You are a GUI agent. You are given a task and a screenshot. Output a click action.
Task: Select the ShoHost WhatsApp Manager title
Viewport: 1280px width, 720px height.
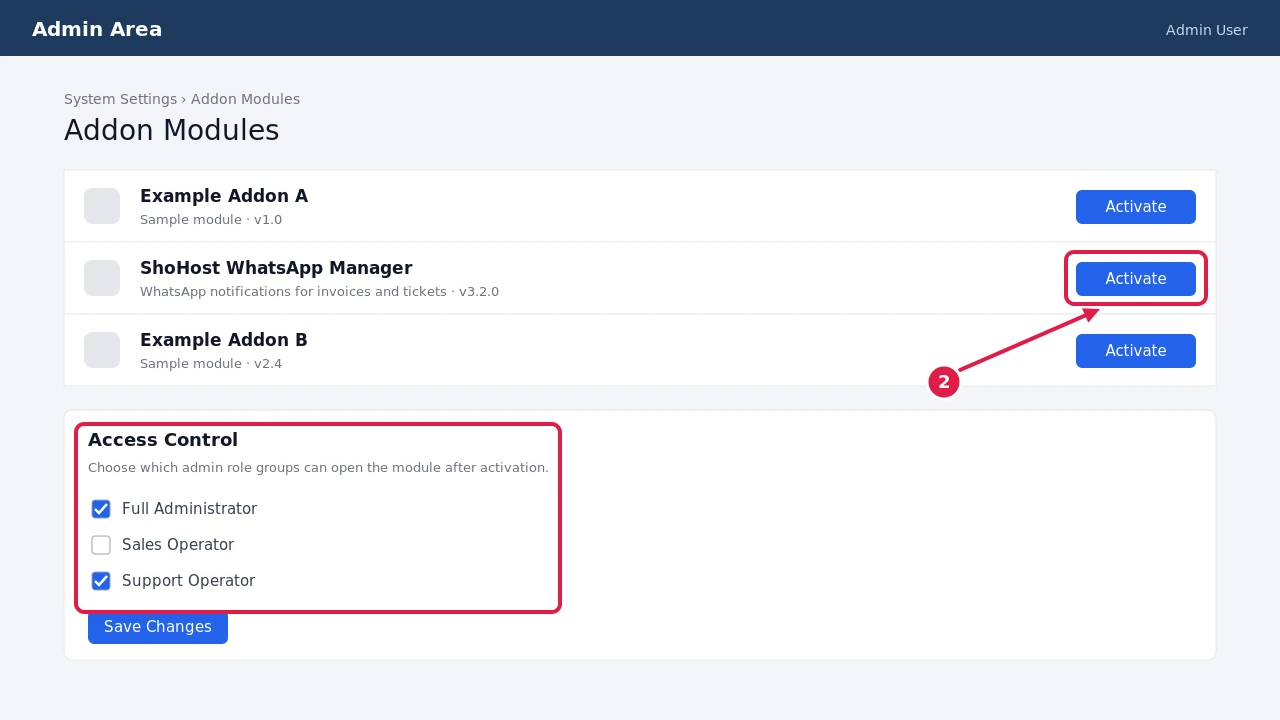[x=276, y=268]
